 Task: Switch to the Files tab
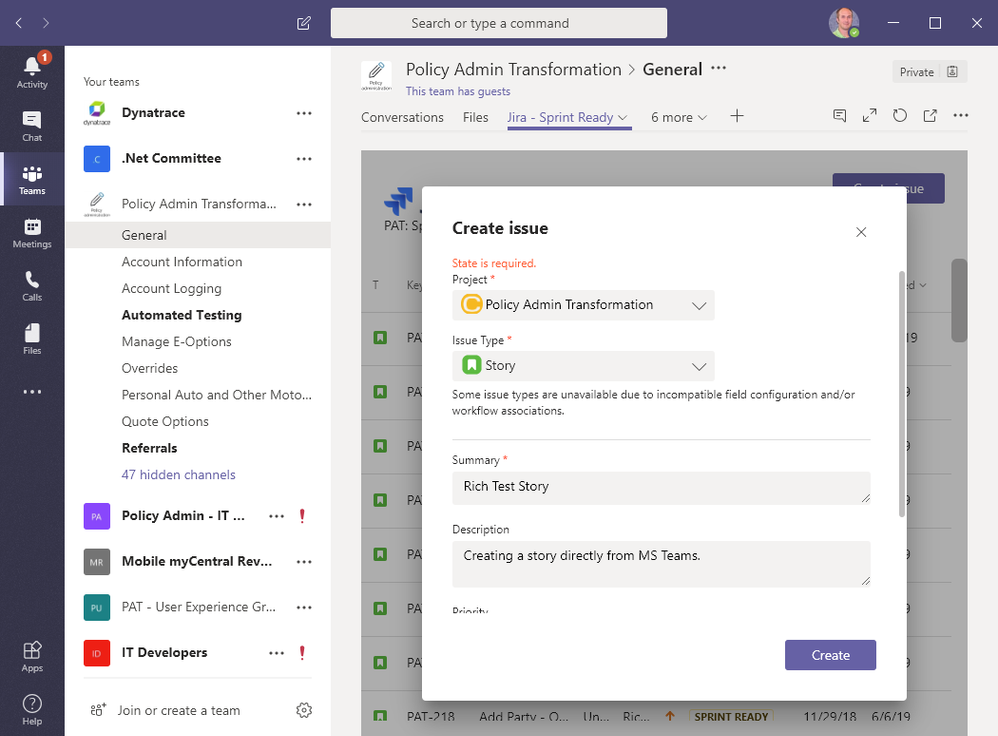pyautogui.click(x=476, y=117)
